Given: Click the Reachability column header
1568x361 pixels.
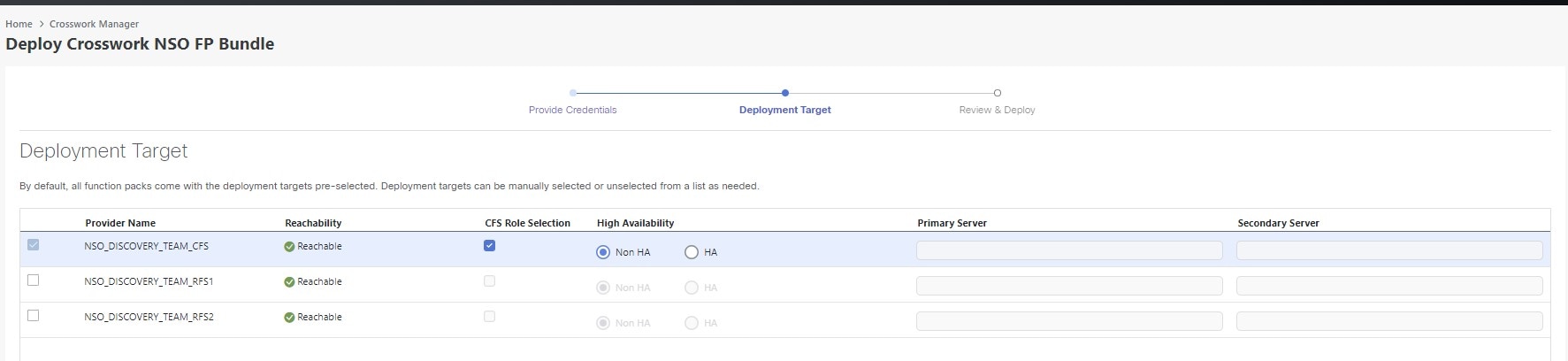Looking at the screenshot, I should 313,223.
